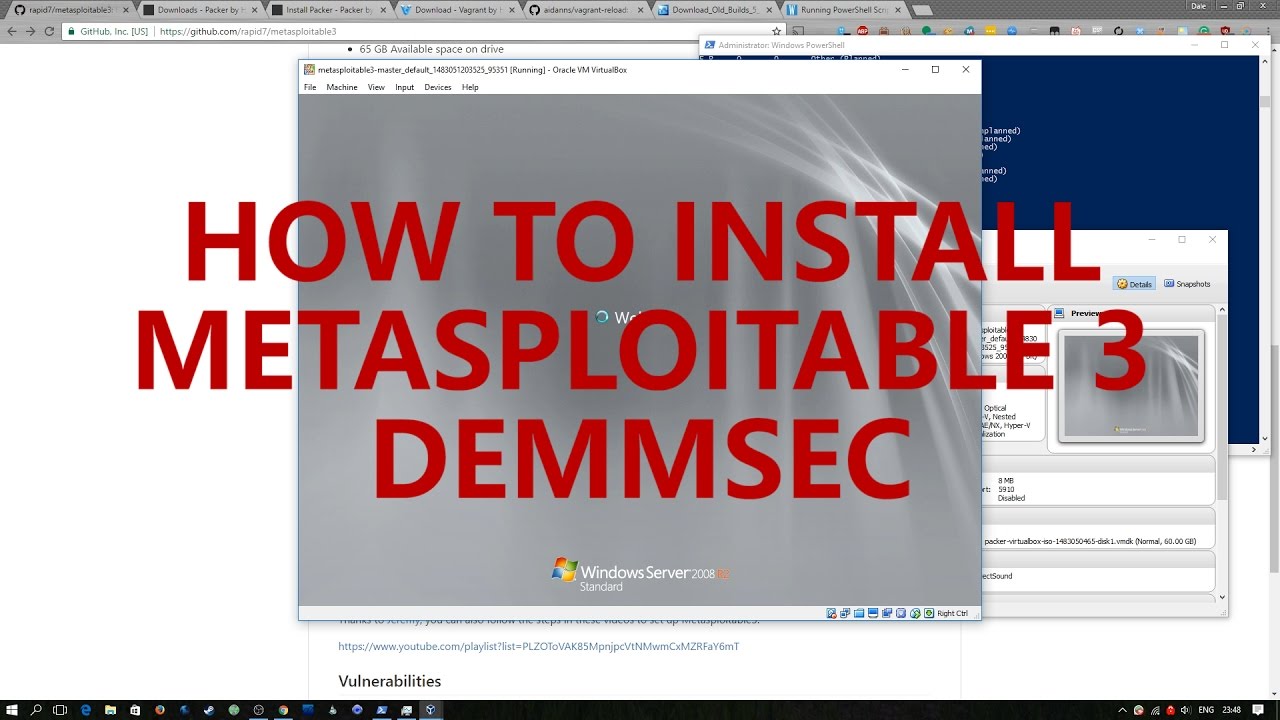Click the VM preview thumbnail in VirtualBox Manager
The image size is (1280, 720).
pyautogui.click(x=1131, y=385)
